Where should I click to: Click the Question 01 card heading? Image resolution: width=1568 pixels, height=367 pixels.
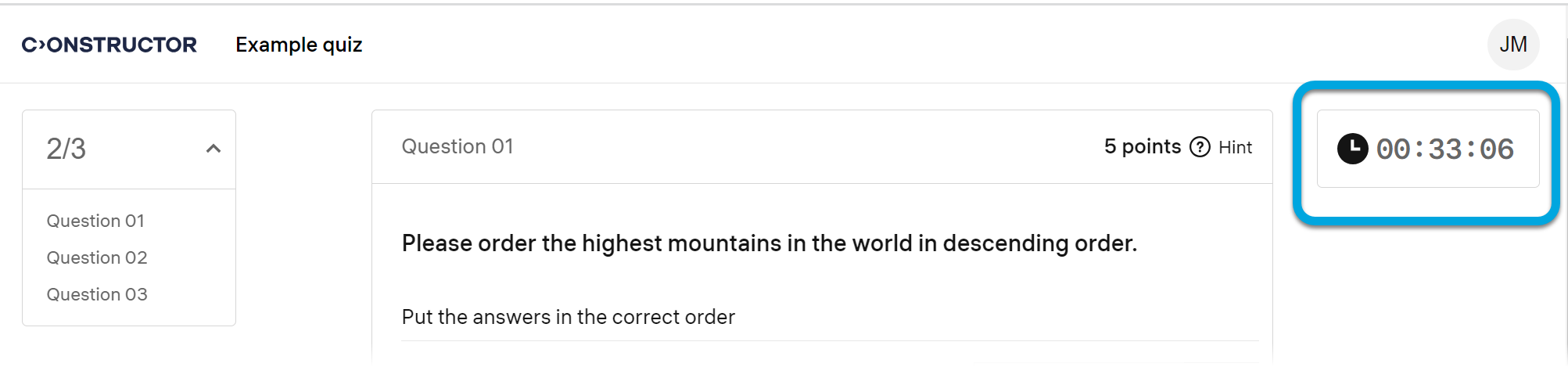(457, 146)
